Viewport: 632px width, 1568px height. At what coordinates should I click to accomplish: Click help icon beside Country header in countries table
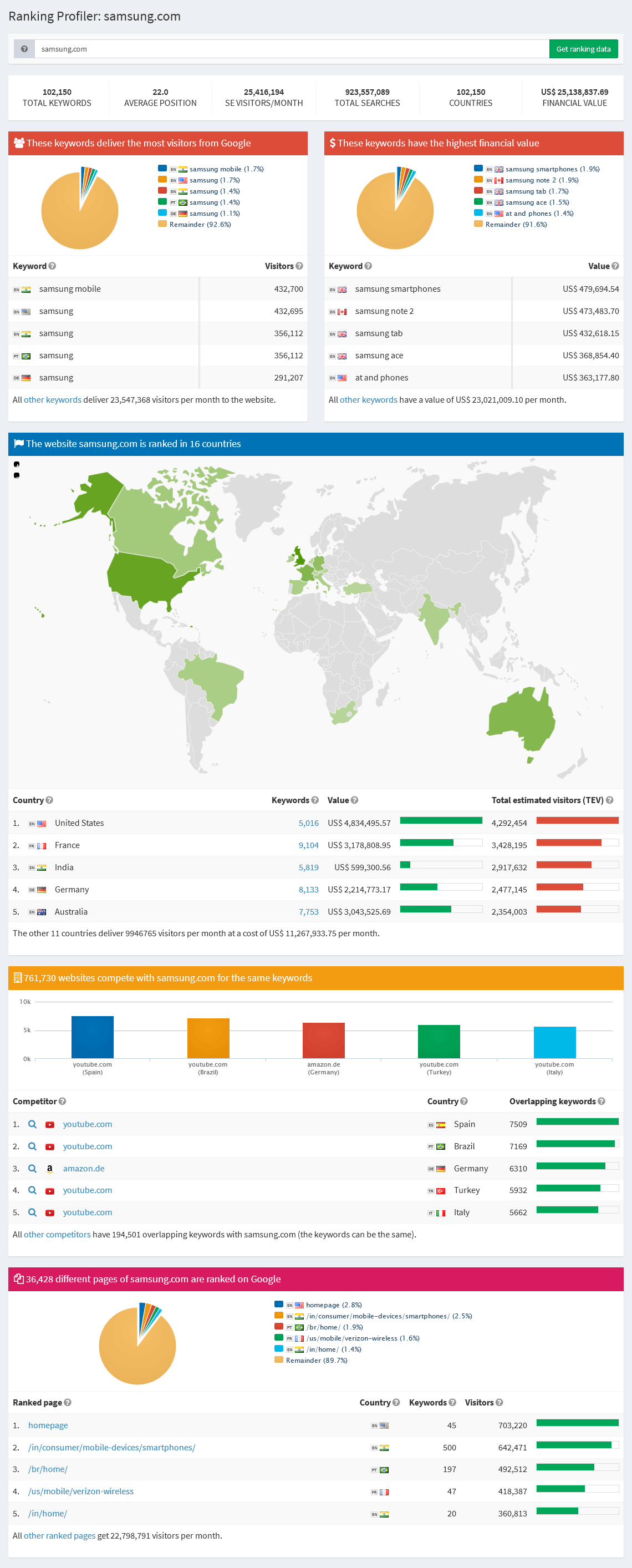click(49, 800)
